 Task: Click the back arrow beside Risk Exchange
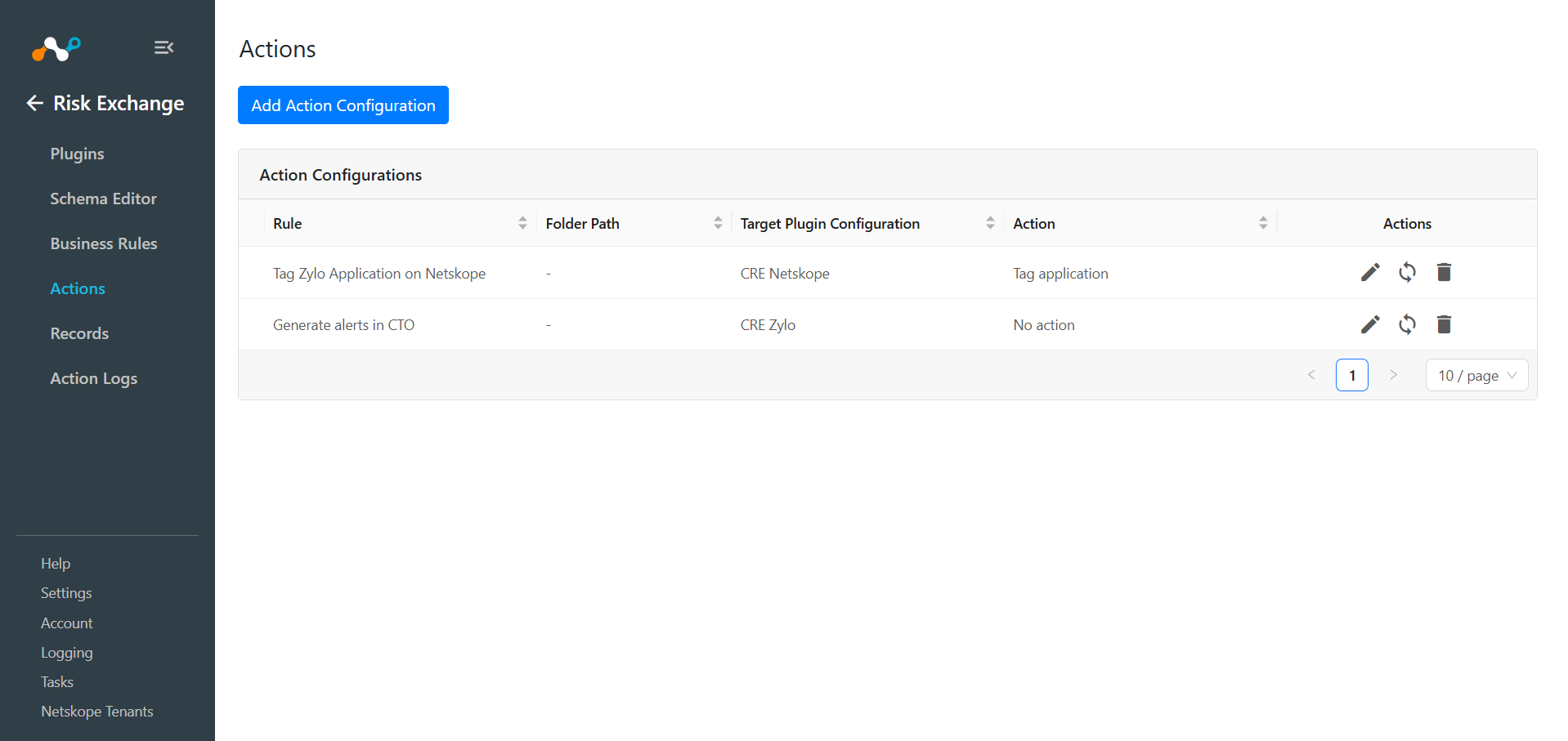click(34, 103)
